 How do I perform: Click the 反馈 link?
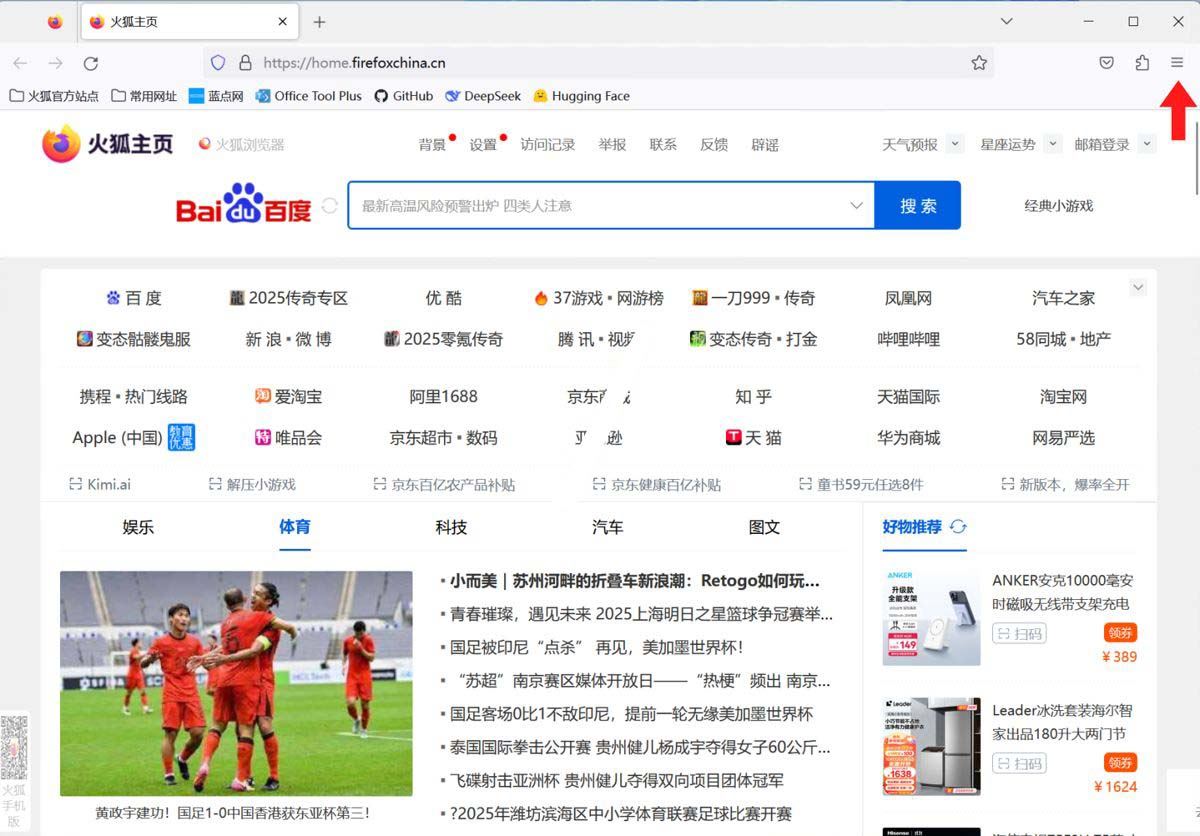pyautogui.click(x=714, y=145)
